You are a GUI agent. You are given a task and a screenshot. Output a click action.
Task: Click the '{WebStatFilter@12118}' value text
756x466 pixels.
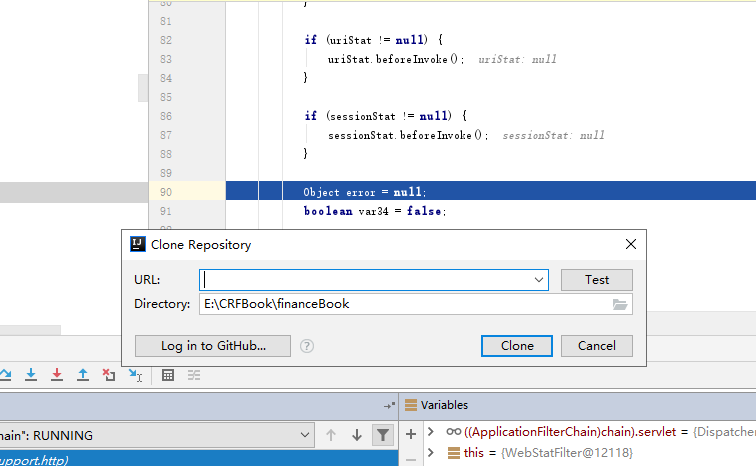(567, 453)
